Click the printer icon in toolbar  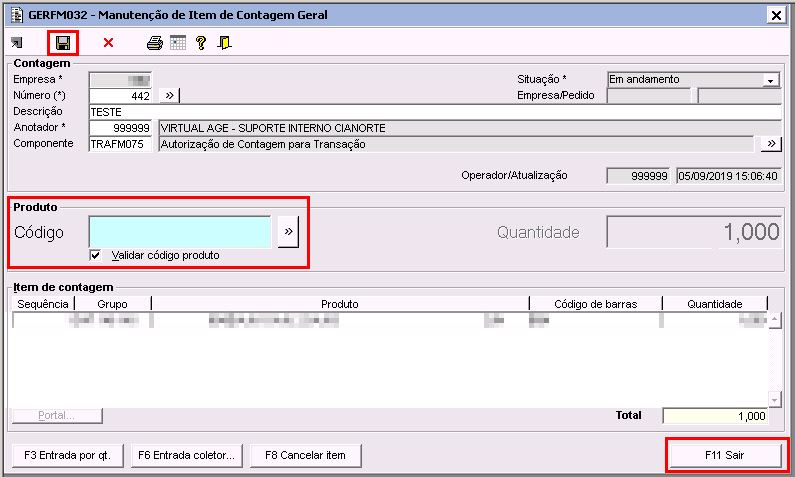155,43
